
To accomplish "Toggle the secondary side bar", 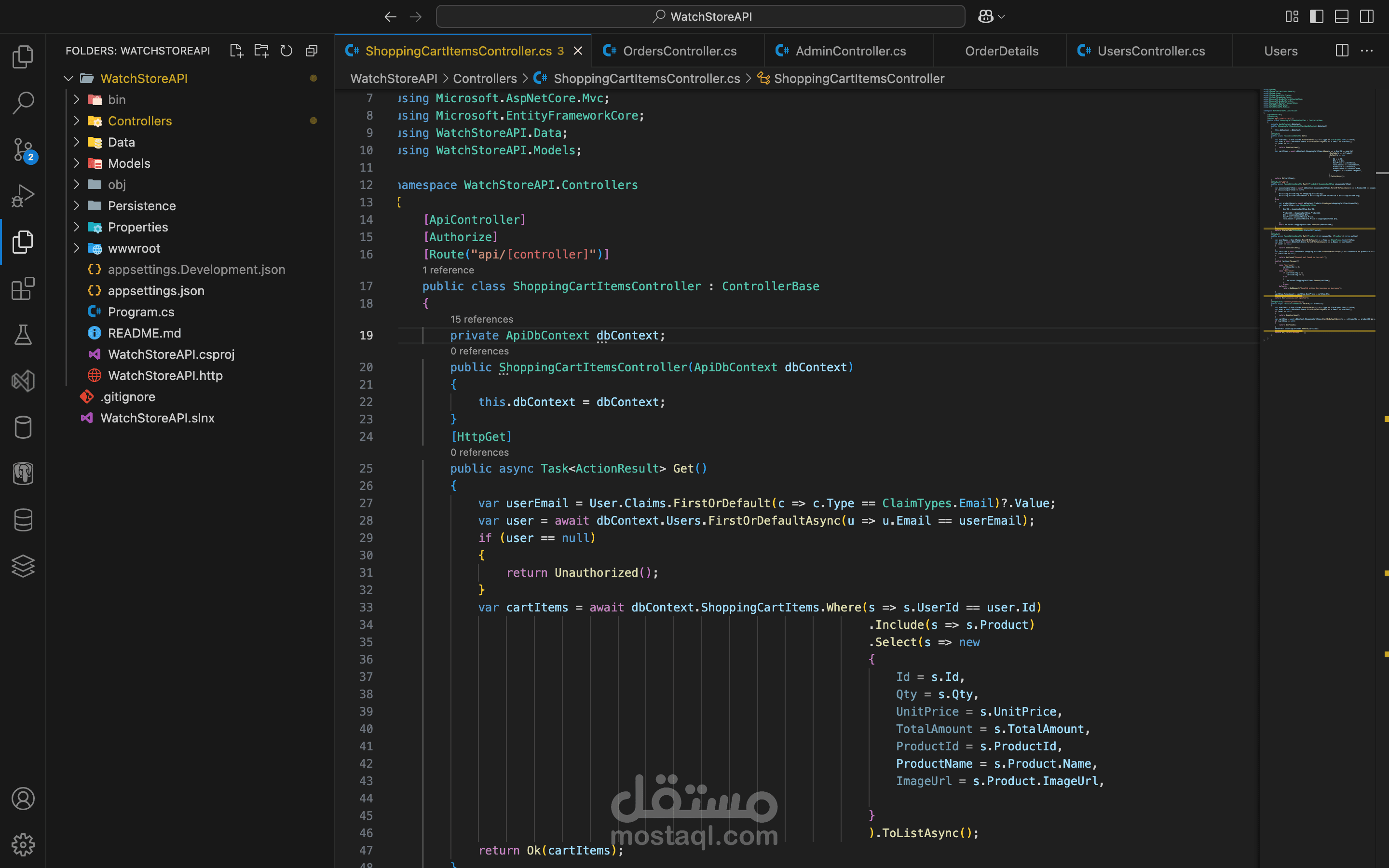I will (x=1367, y=17).
